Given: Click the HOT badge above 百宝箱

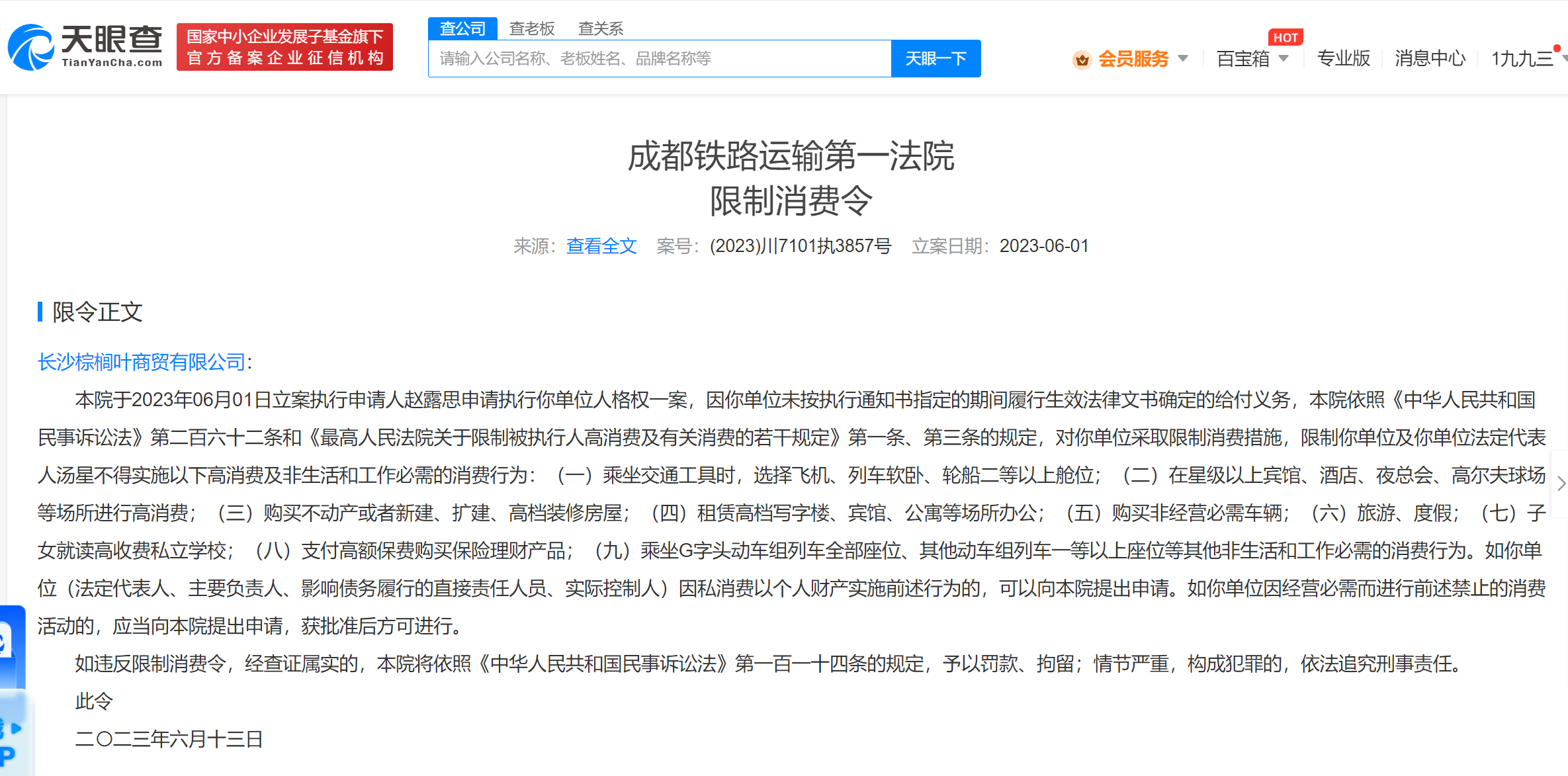Looking at the screenshot, I should tap(1285, 38).
